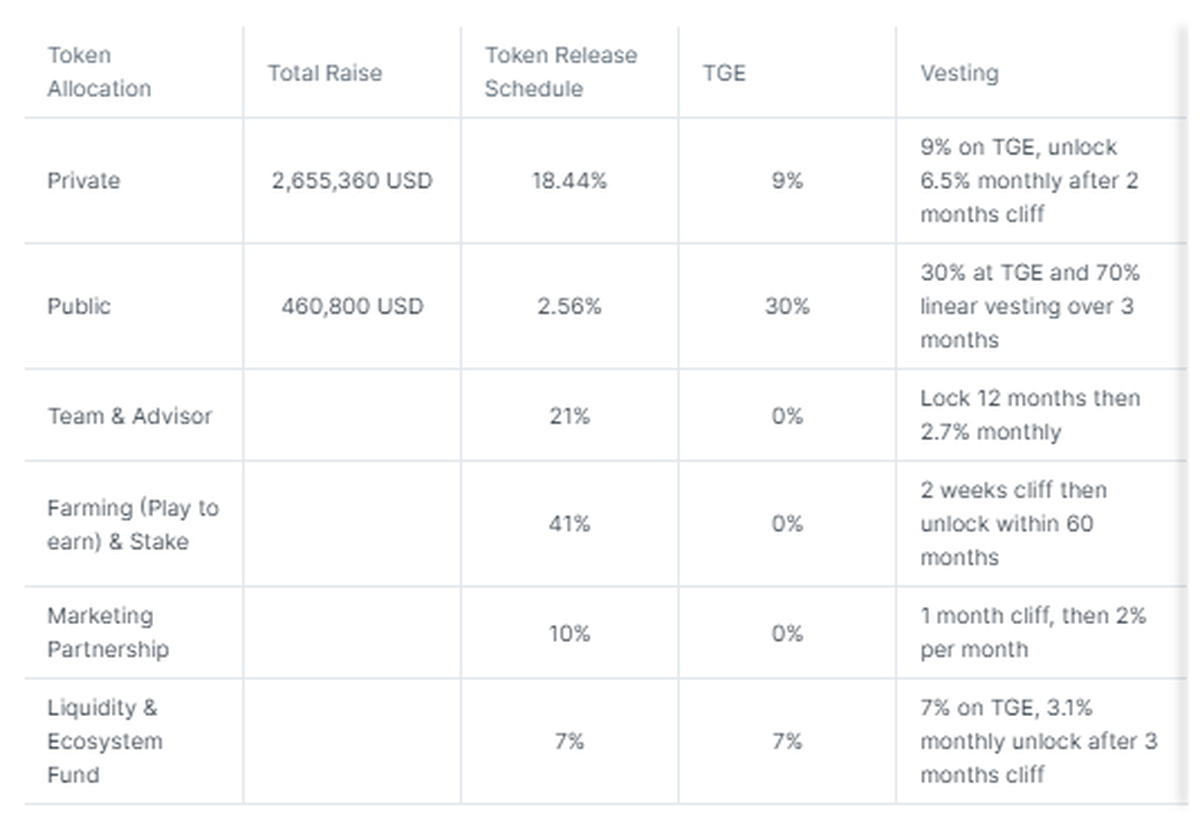Click the Marketing Partnership row label

coord(108,632)
